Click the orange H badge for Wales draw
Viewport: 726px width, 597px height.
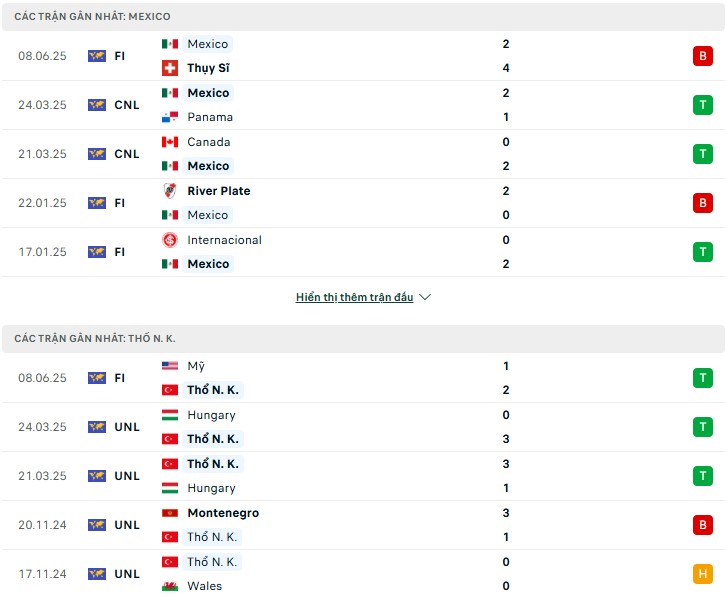(x=702, y=574)
